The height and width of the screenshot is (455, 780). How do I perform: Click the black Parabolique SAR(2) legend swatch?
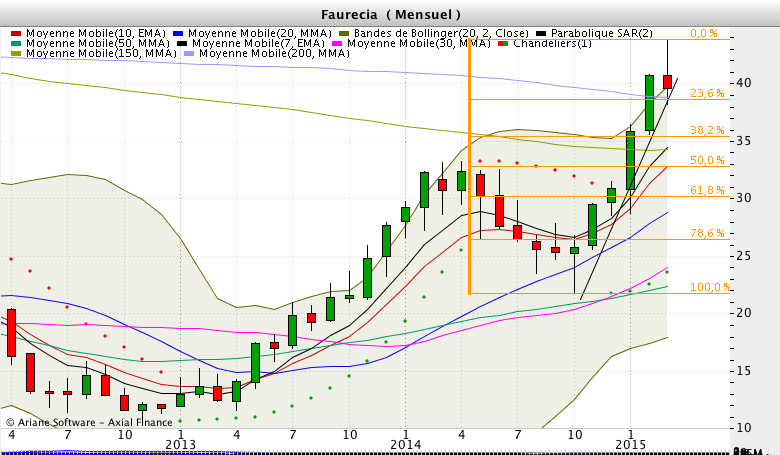(x=541, y=33)
